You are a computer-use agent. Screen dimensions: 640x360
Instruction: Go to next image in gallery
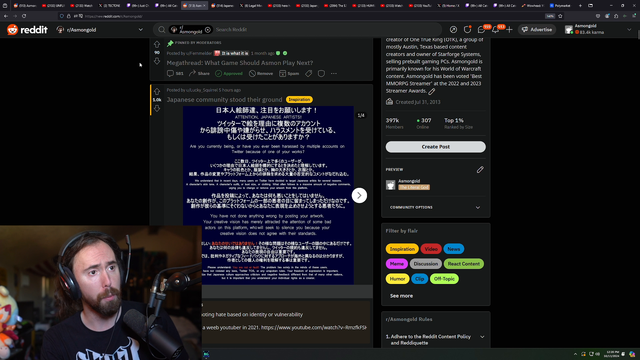pyautogui.click(x=359, y=196)
